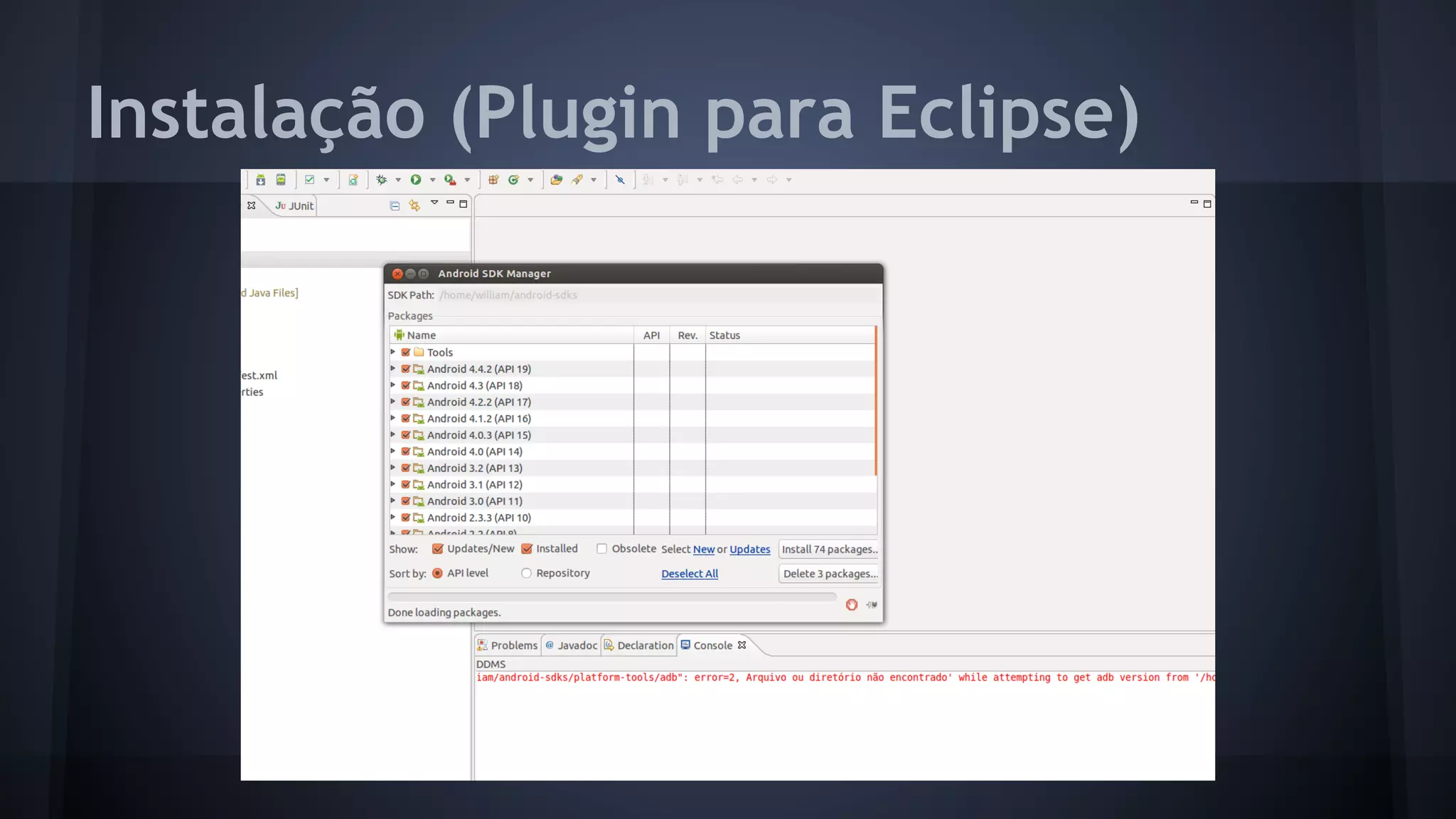Image resolution: width=1456 pixels, height=819 pixels.
Task: Select the Repository sort radio
Action: [526, 573]
